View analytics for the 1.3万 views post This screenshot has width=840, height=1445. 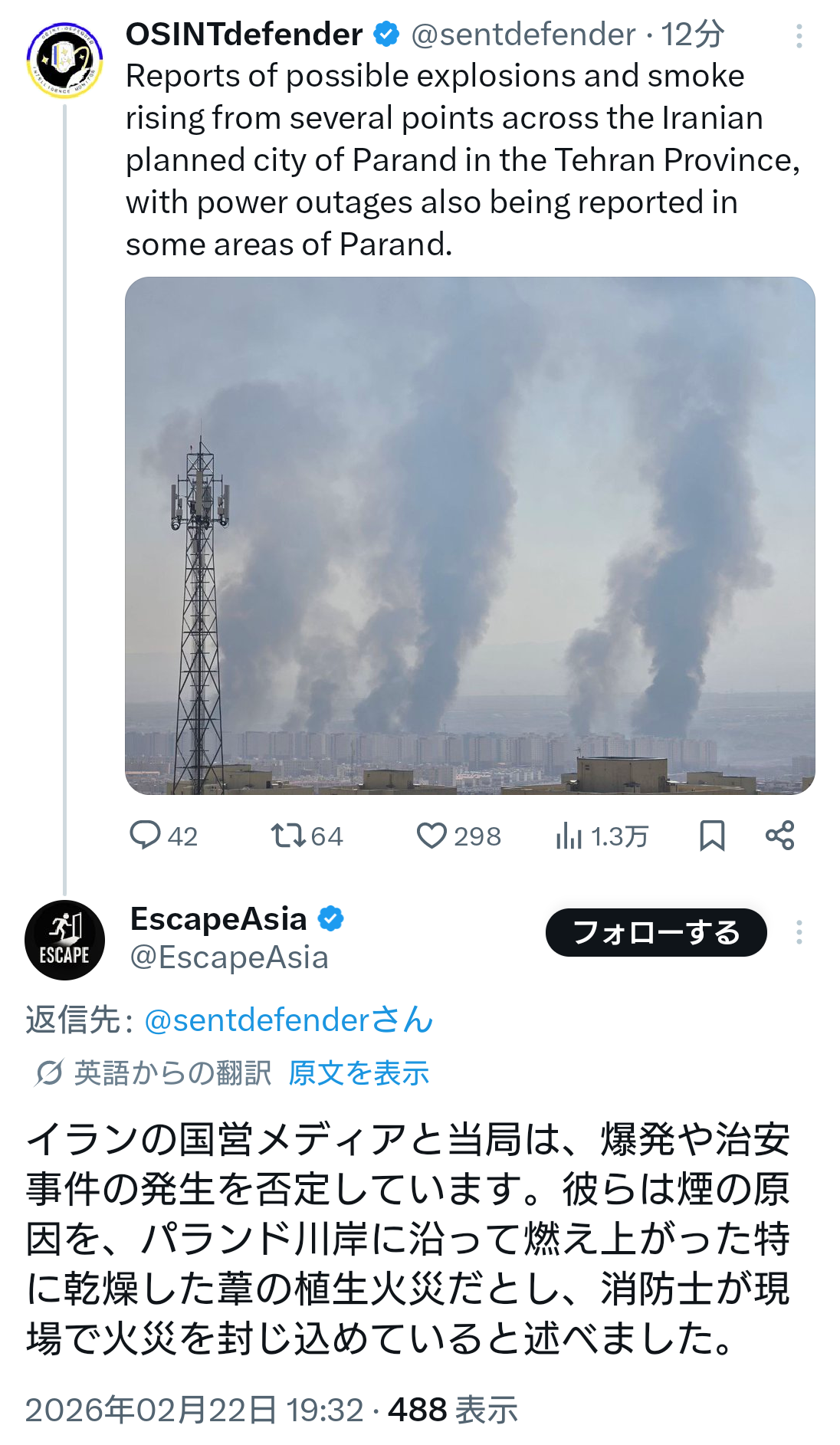tap(569, 836)
